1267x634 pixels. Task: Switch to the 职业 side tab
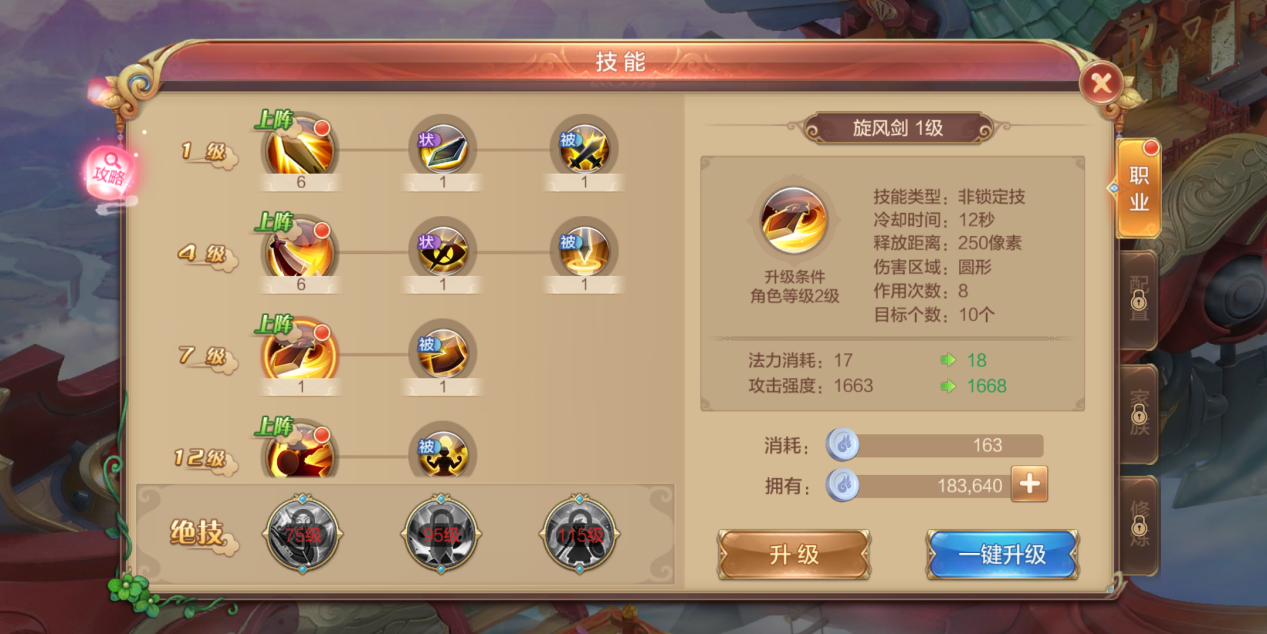coord(1139,189)
